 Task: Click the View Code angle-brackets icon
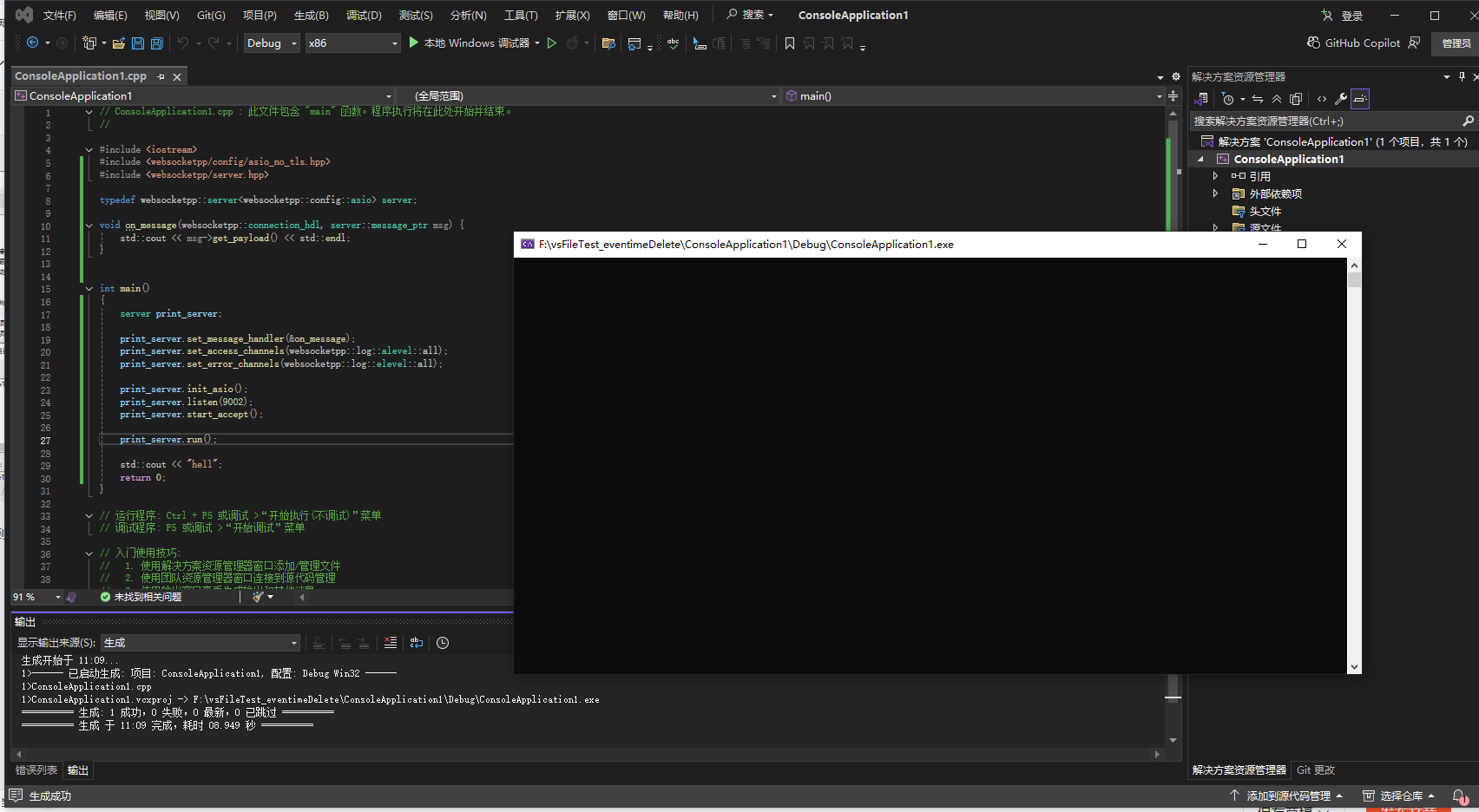click(1322, 99)
